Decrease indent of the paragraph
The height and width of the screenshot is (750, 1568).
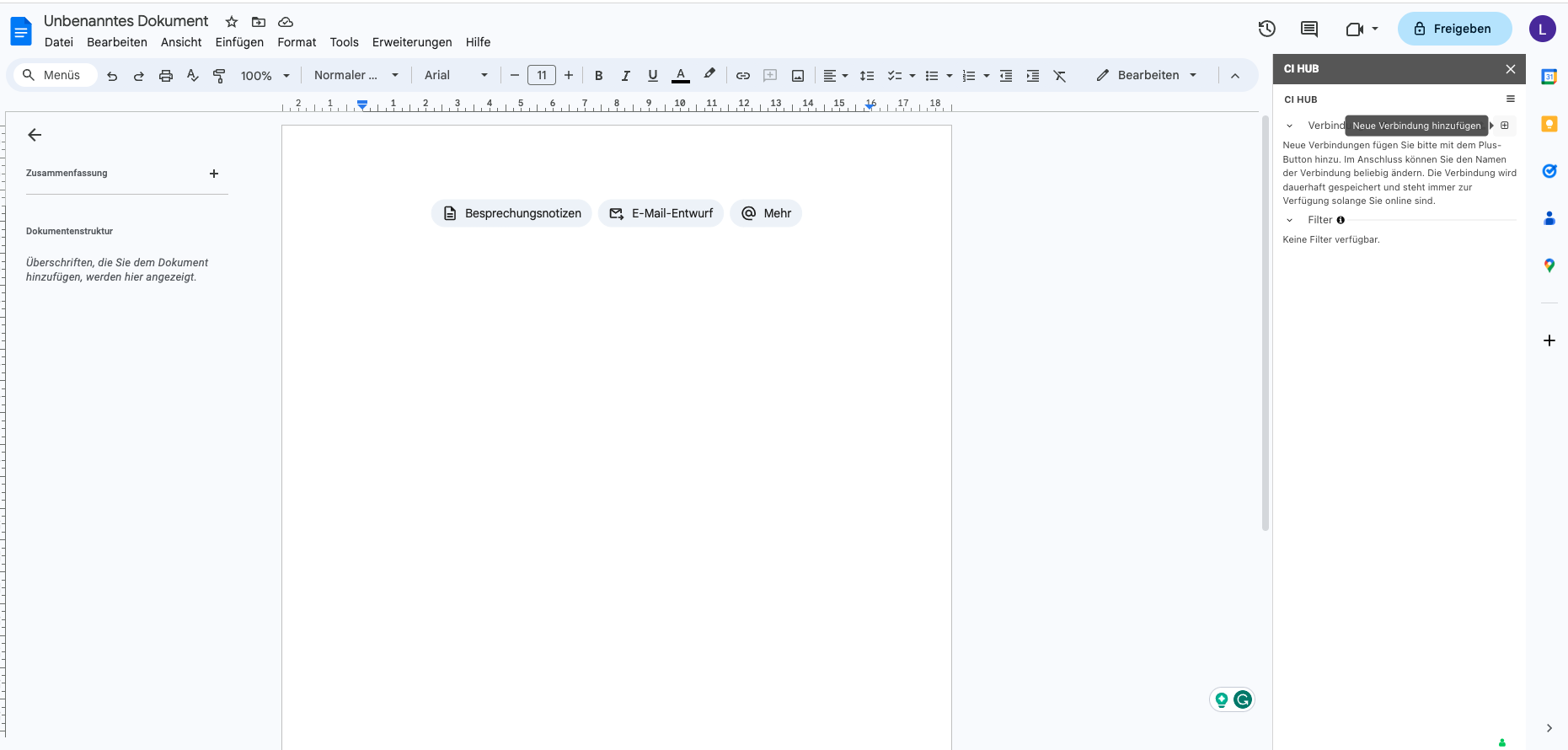point(1006,76)
